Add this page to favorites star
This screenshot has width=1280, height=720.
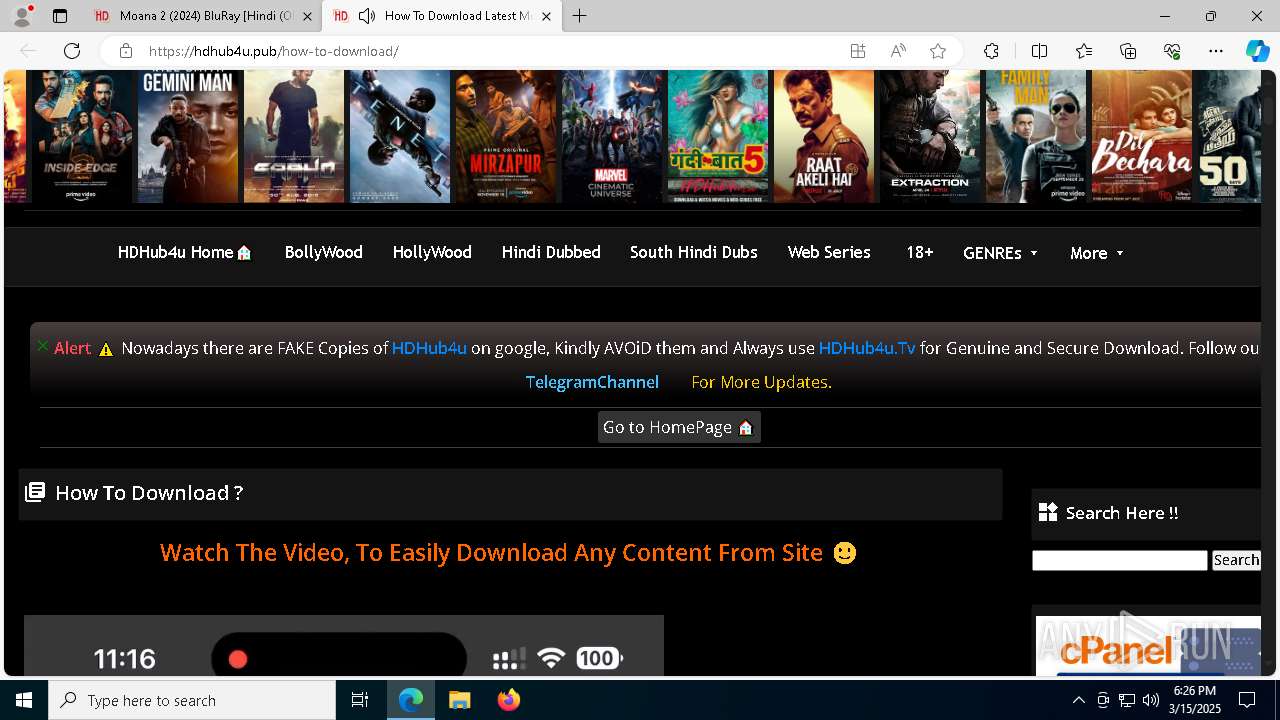[938, 51]
